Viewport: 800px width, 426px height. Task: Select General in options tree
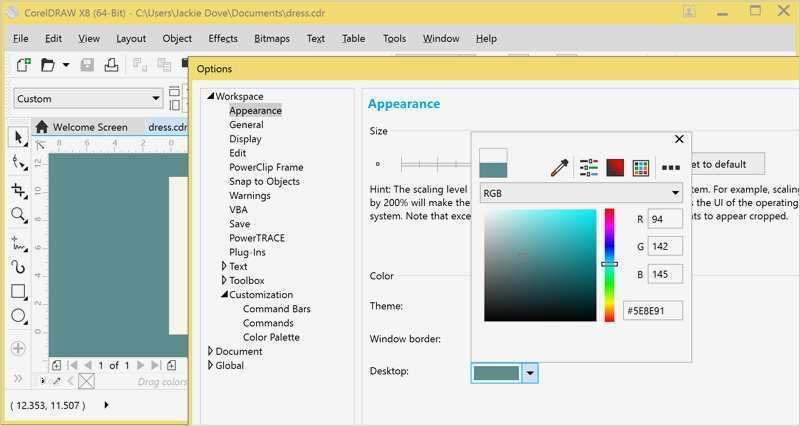[x=246, y=124]
